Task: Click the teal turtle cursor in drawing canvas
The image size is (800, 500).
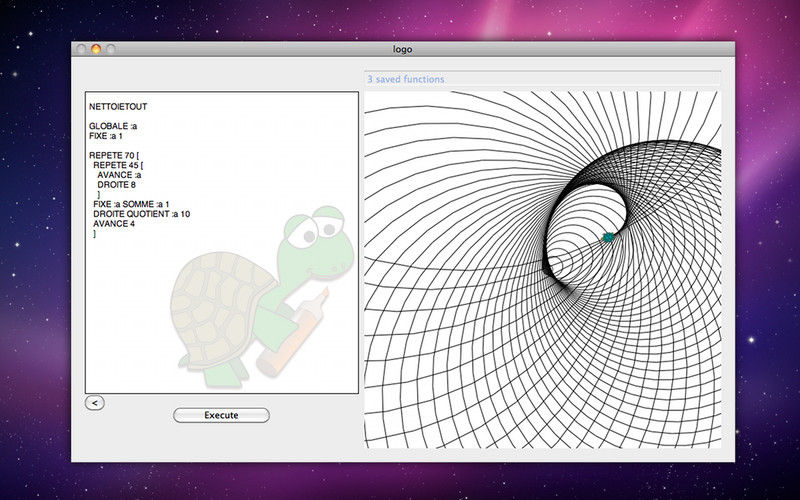Action: [608, 237]
